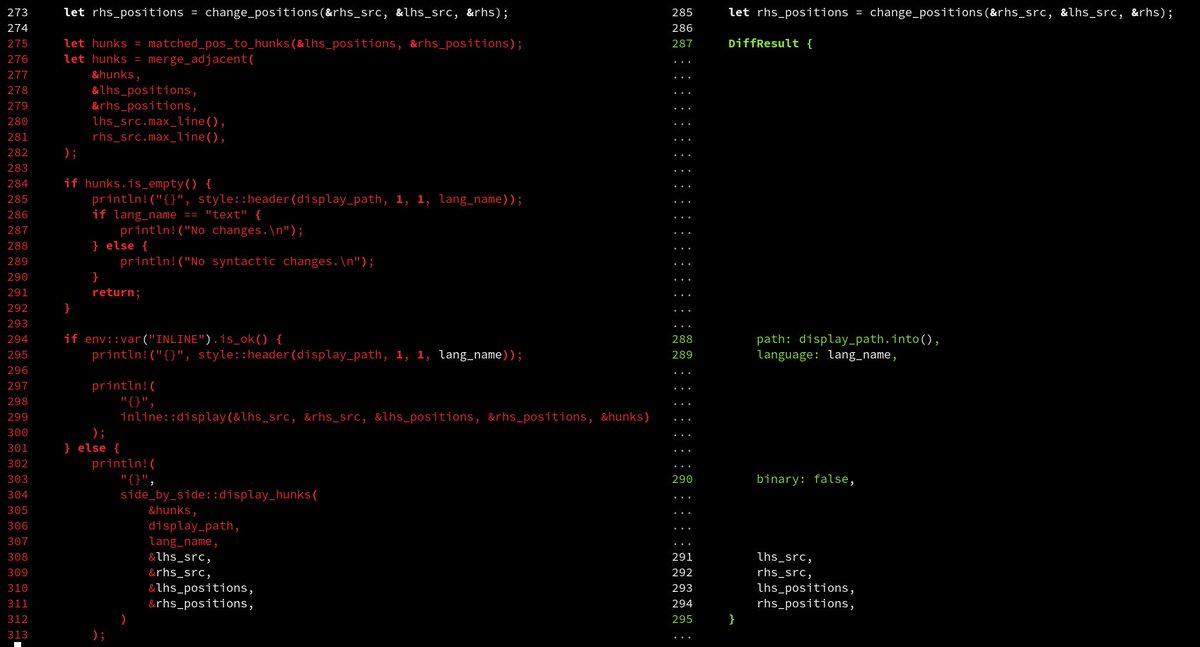
Task: Click rhs_positions on right-side line 294
Action: (x=805, y=604)
